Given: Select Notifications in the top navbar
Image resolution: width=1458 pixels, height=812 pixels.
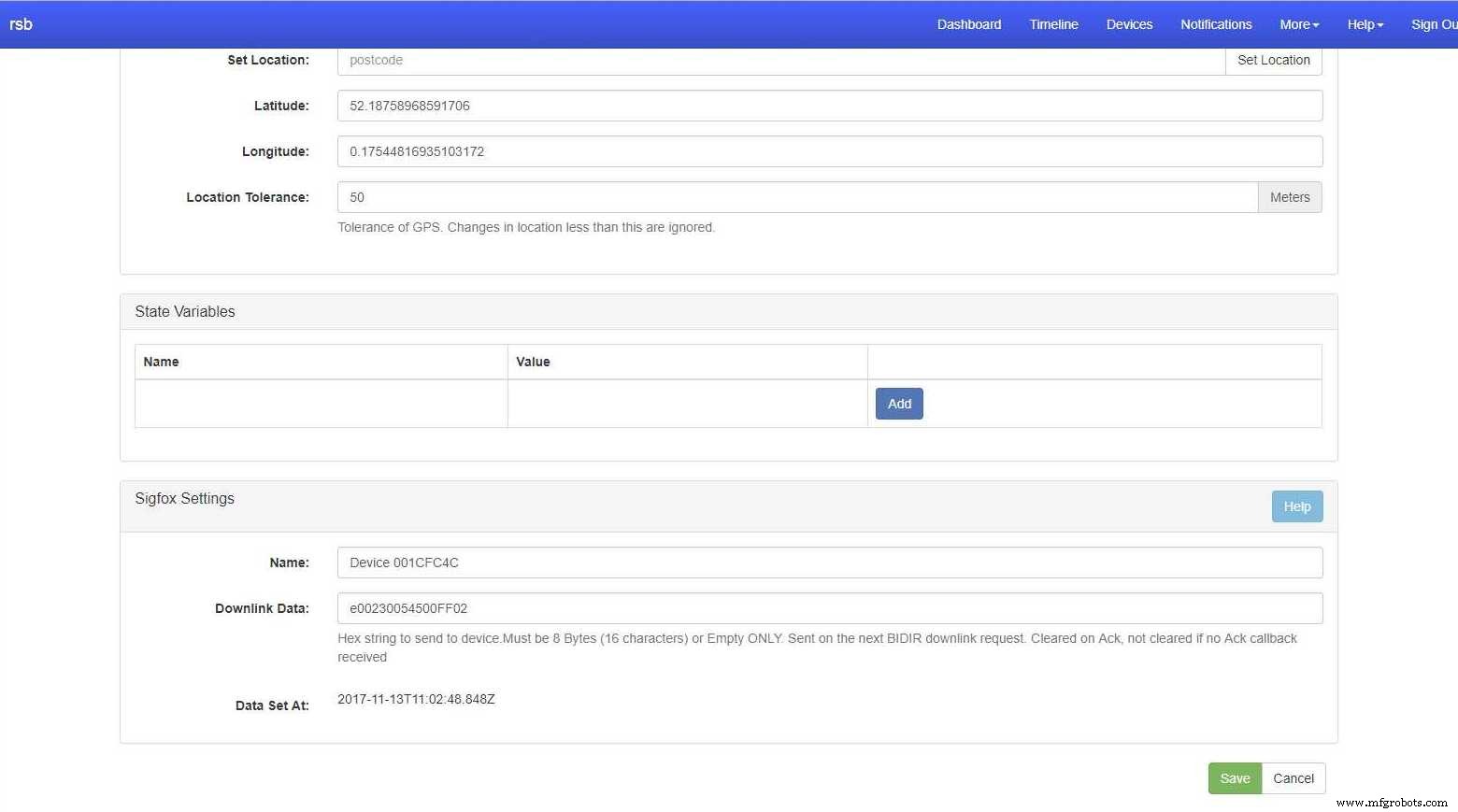Looking at the screenshot, I should point(1215,24).
